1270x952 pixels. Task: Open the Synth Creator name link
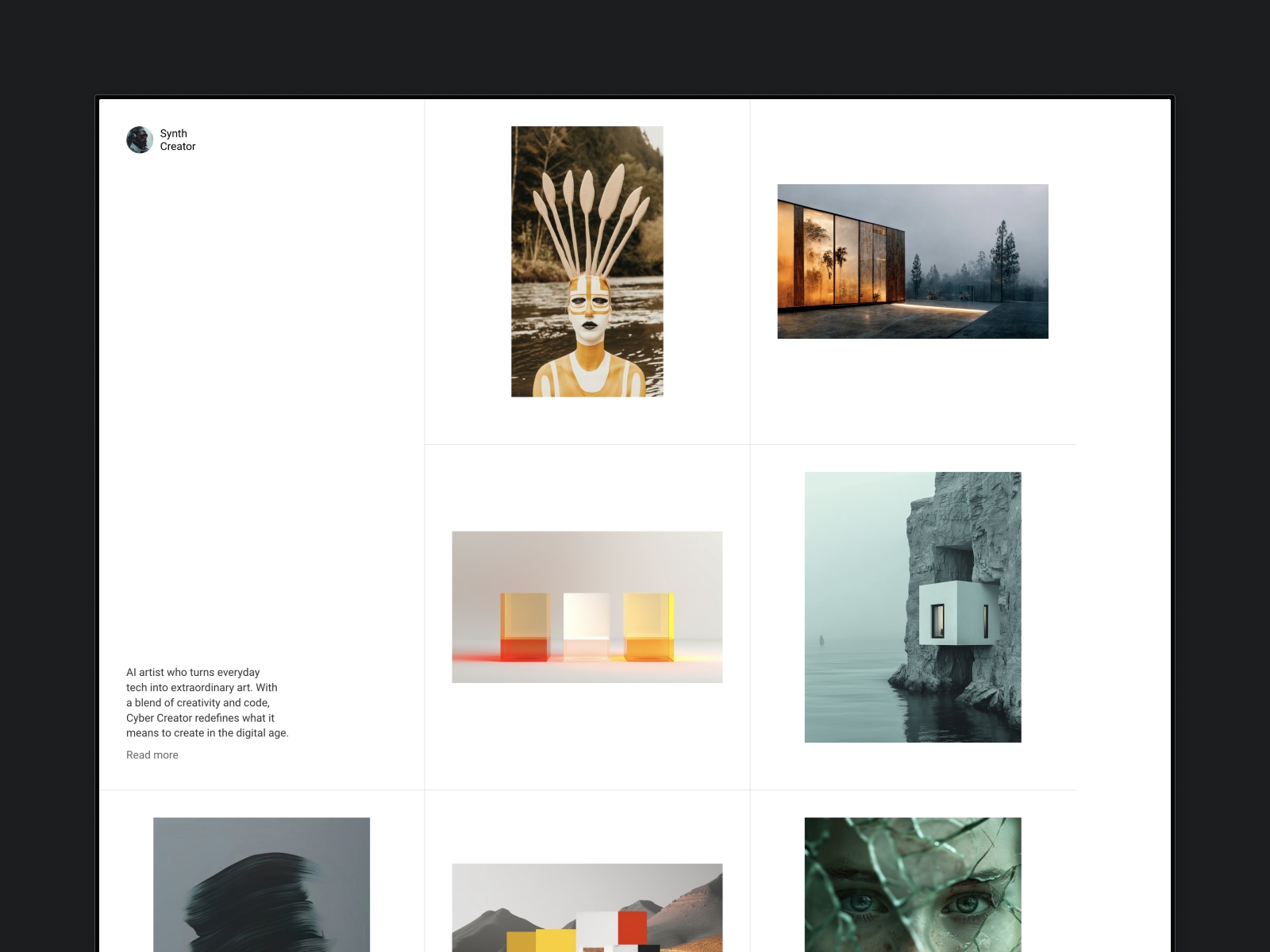[x=178, y=140]
